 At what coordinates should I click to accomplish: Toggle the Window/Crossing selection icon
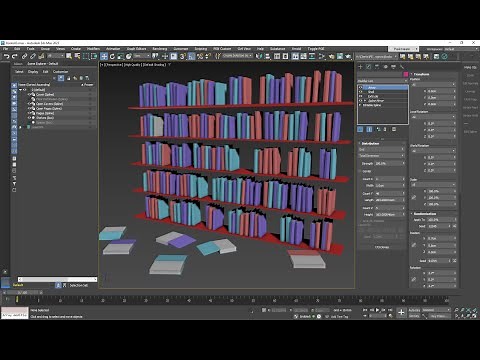pyautogui.click(x=94, y=56)
